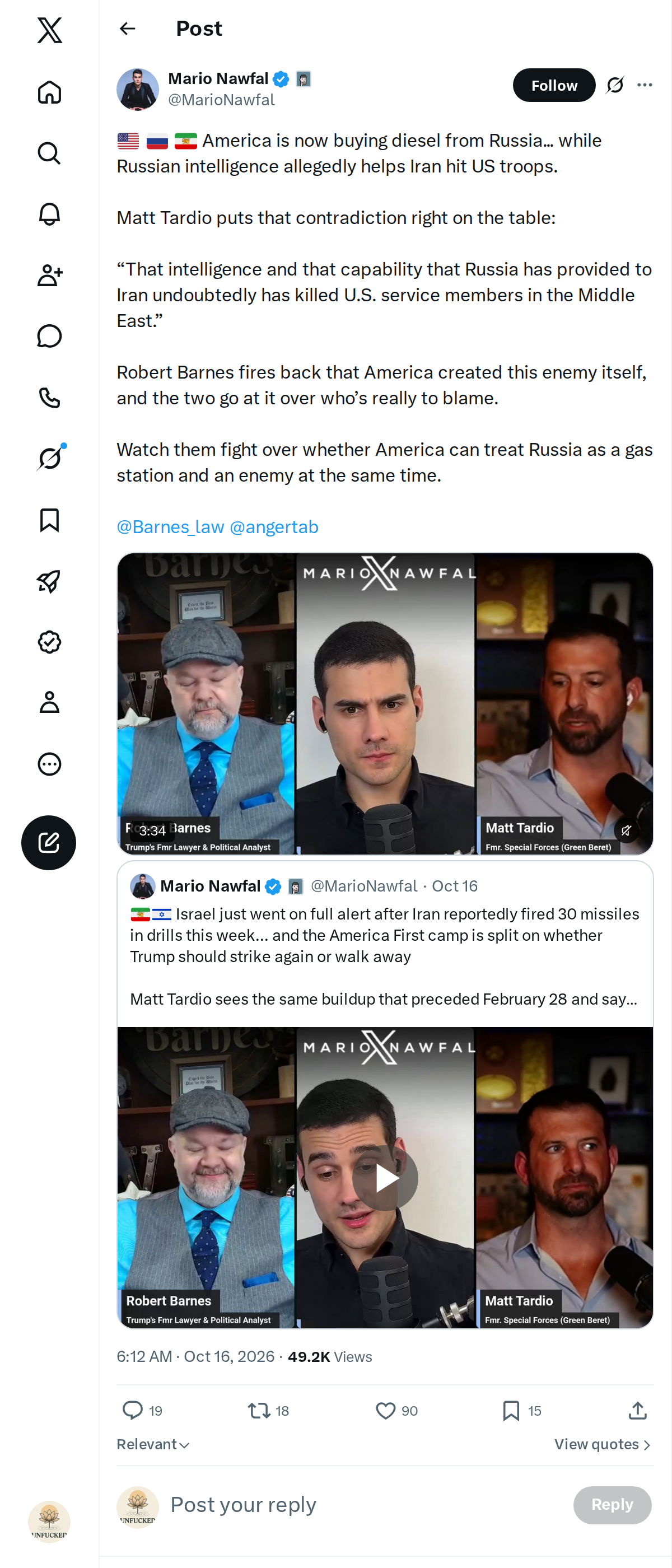
Task: Open the Home feed icon
Action: coord(49,92)
